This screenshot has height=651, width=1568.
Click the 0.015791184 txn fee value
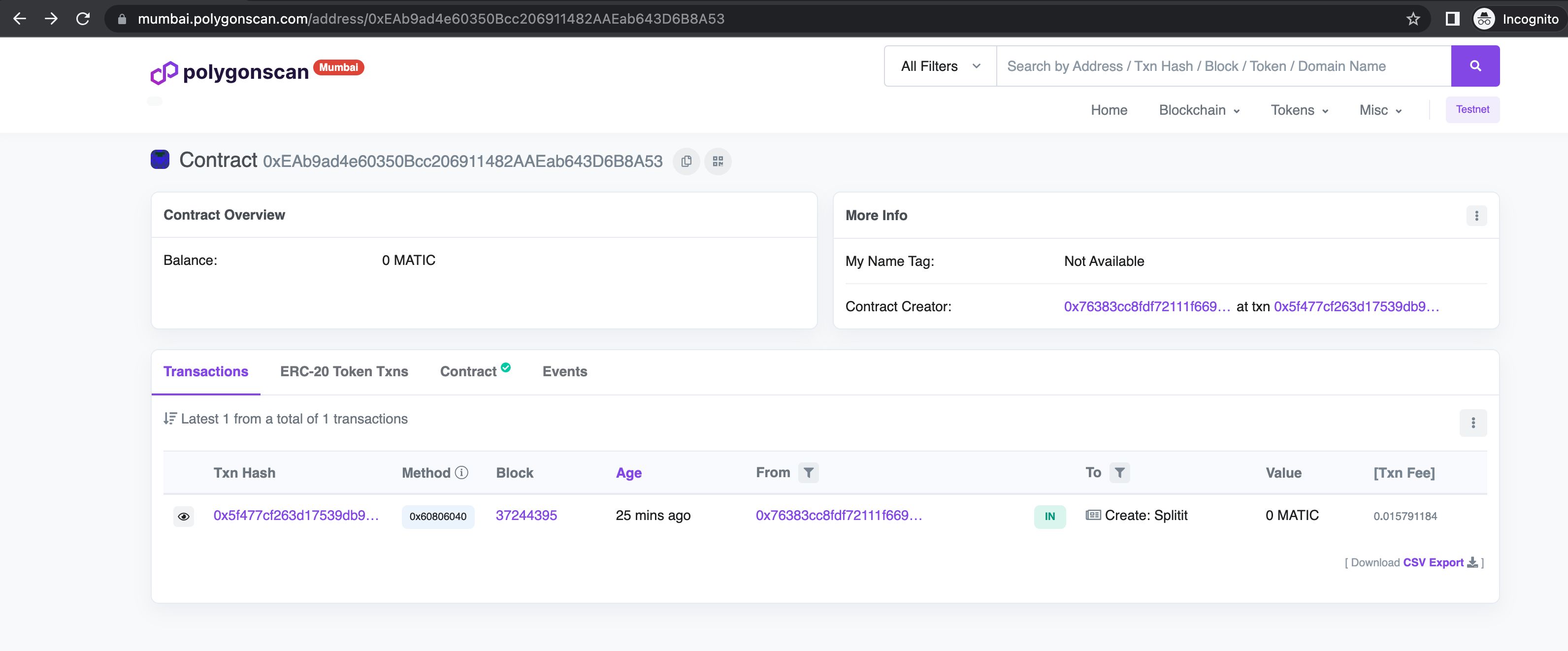[x=1405, y=516]
